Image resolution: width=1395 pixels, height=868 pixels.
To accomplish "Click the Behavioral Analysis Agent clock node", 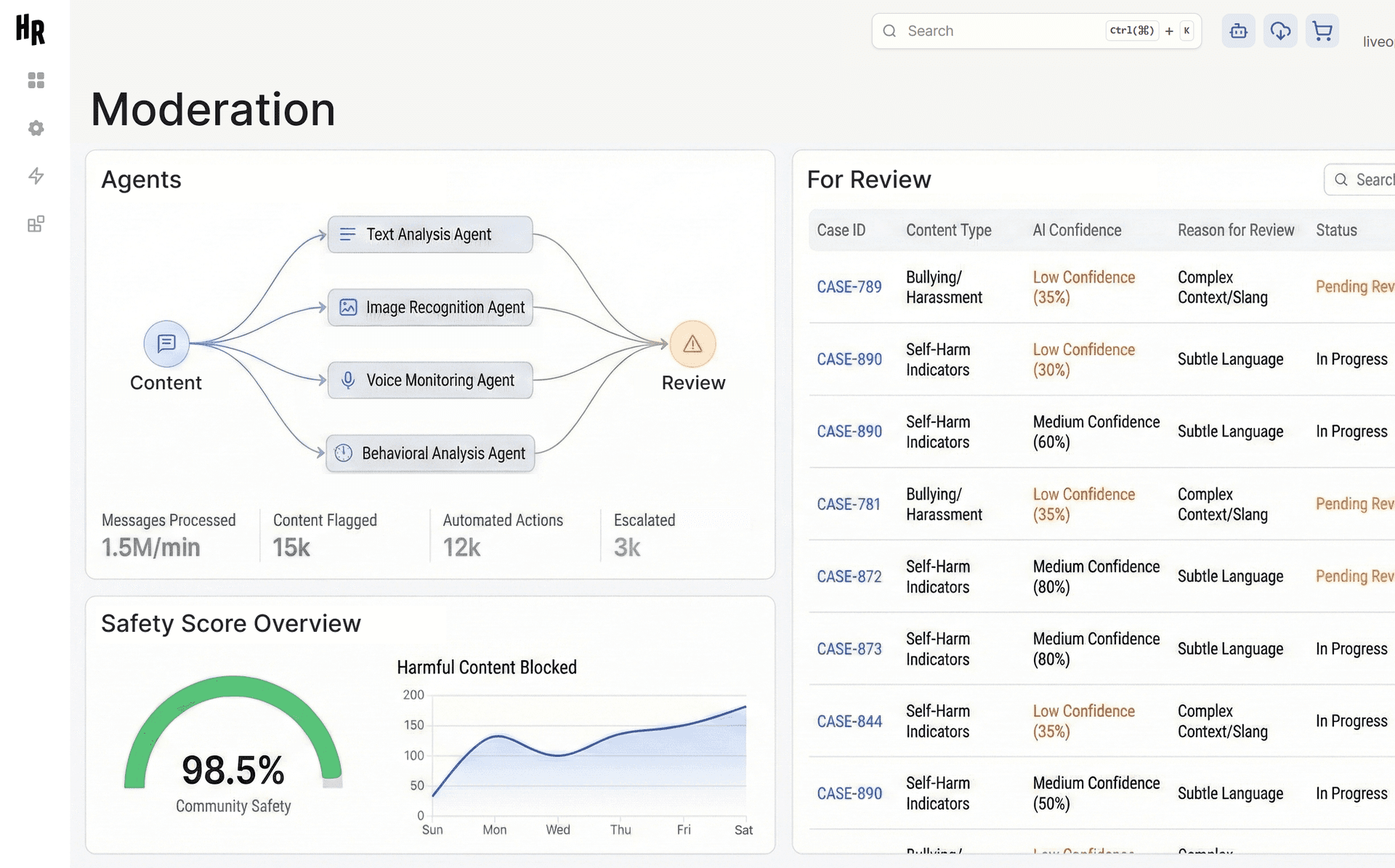I will (429, 453).
